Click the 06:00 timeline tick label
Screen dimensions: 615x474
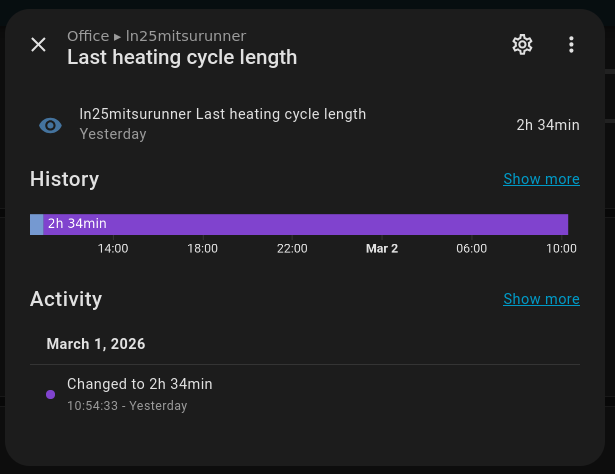(471, 248)
